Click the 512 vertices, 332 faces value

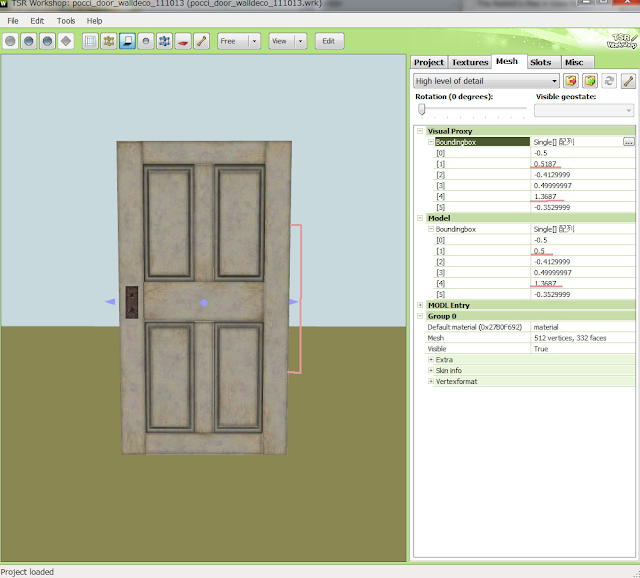(570, 338)
